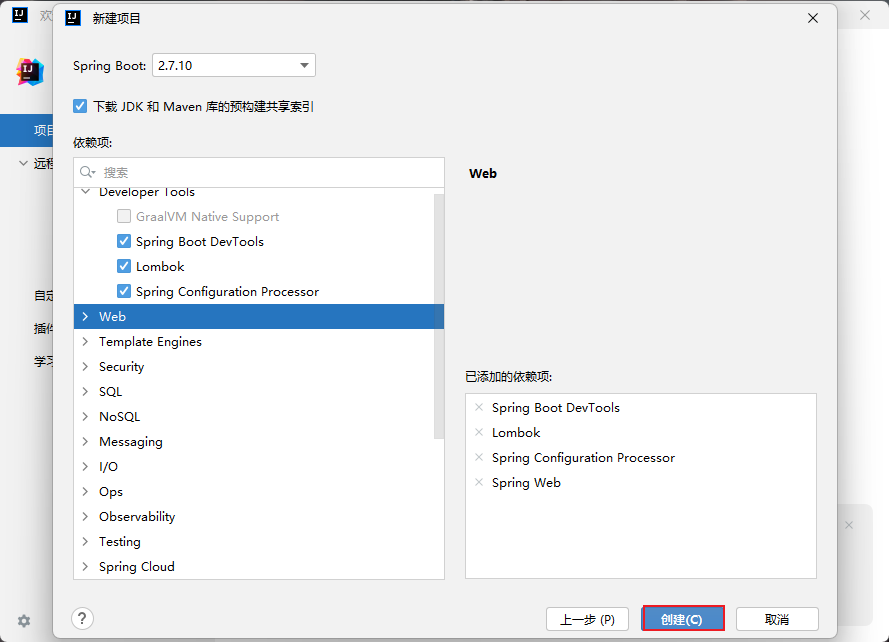This screenshot has height=642, width=889.
Task: Expand the Observability category
Action: pos(86,516)
